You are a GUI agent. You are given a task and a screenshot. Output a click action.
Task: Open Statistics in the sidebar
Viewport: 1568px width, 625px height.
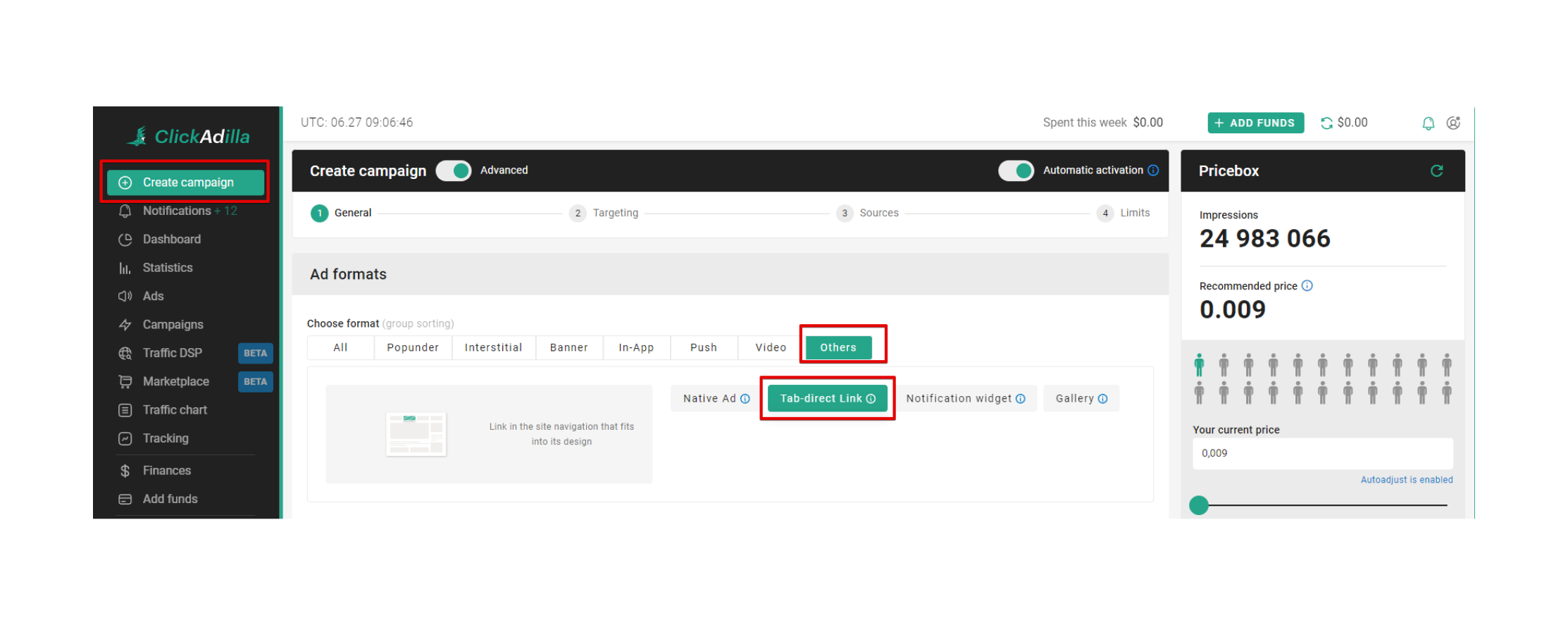tap(167, 268)
